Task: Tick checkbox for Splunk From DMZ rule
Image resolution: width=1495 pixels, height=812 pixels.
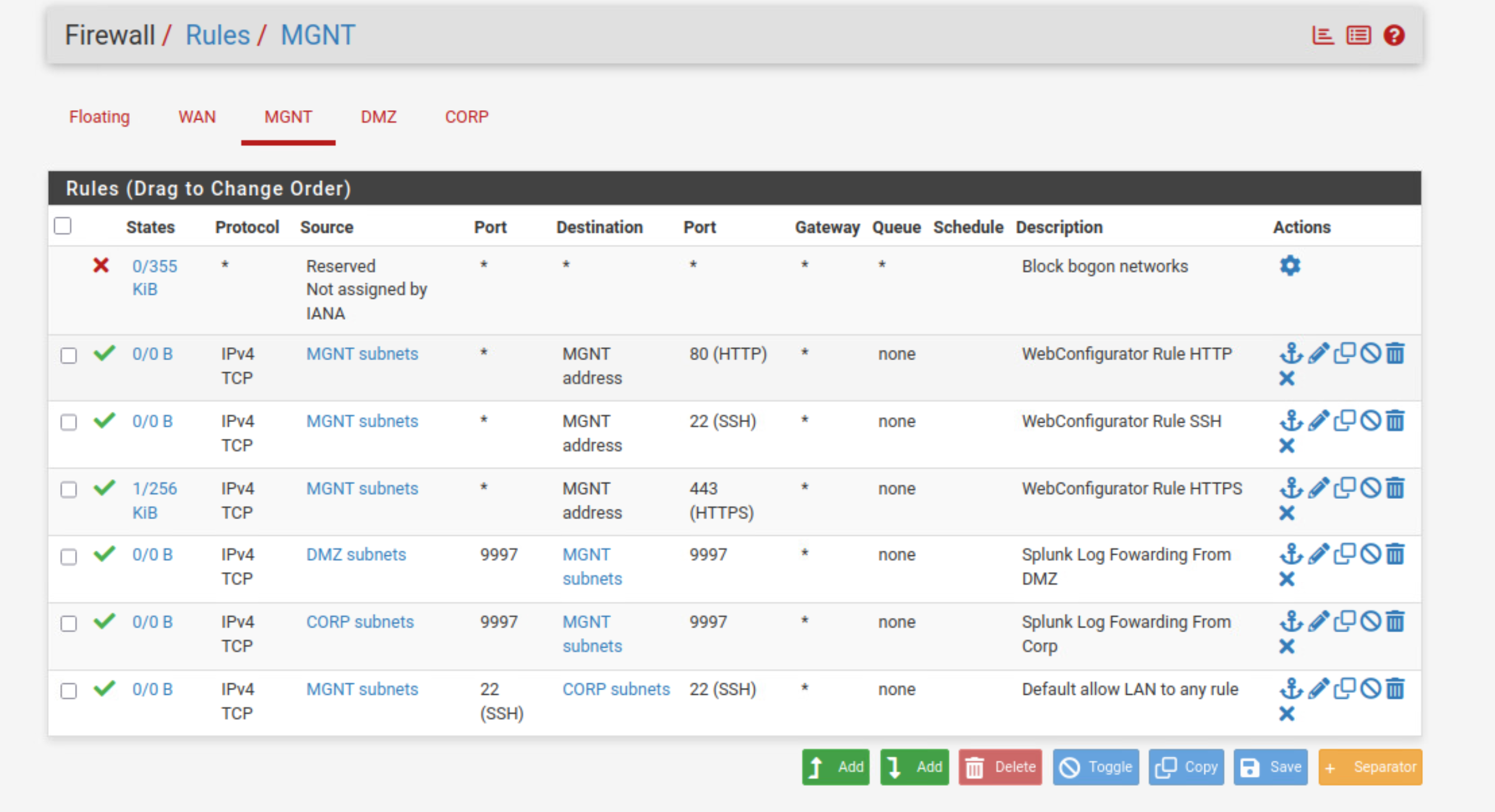Action: click(x=69, y=556)
